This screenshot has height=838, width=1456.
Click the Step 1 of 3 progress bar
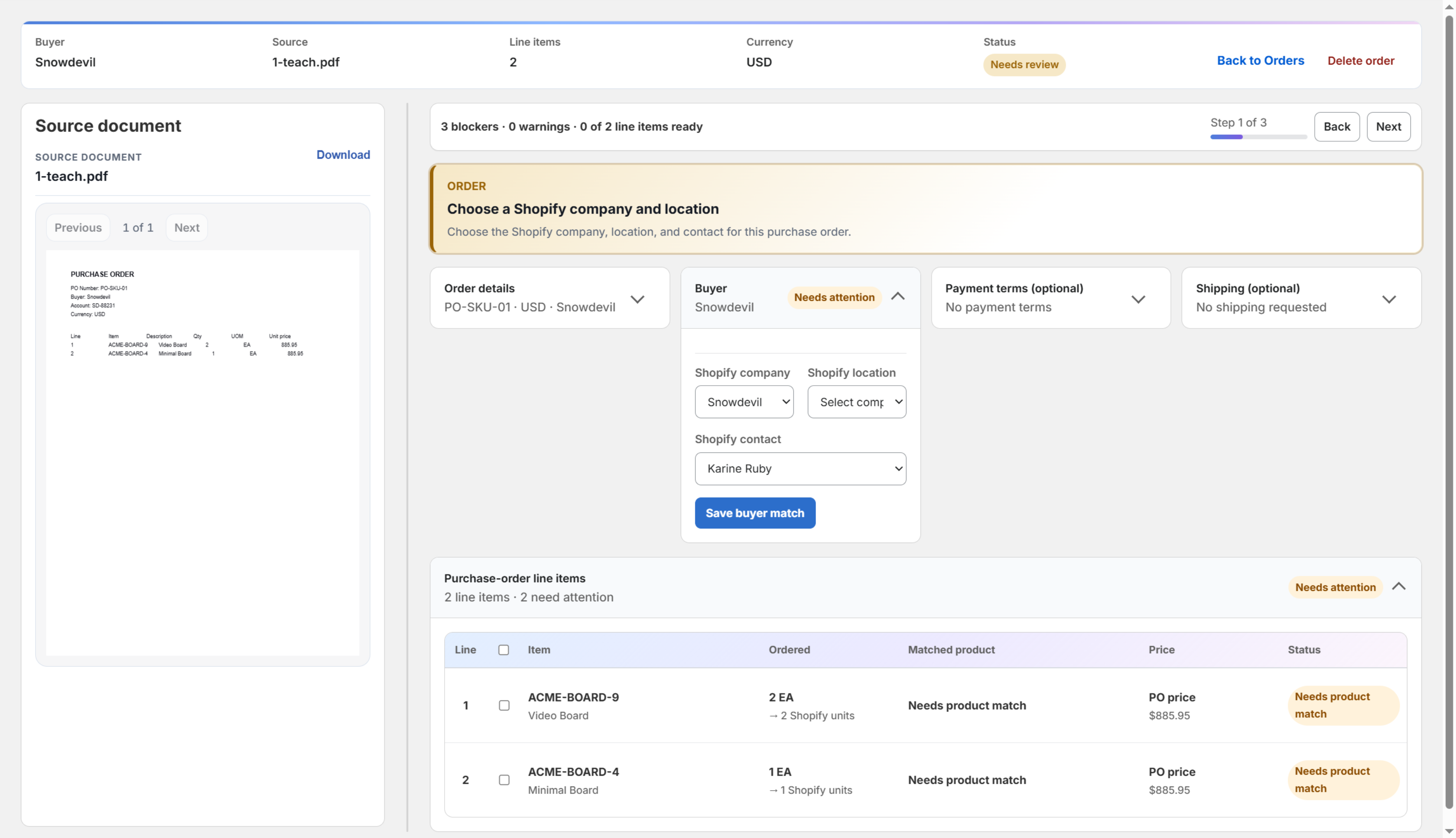(x=1258, y=137)
